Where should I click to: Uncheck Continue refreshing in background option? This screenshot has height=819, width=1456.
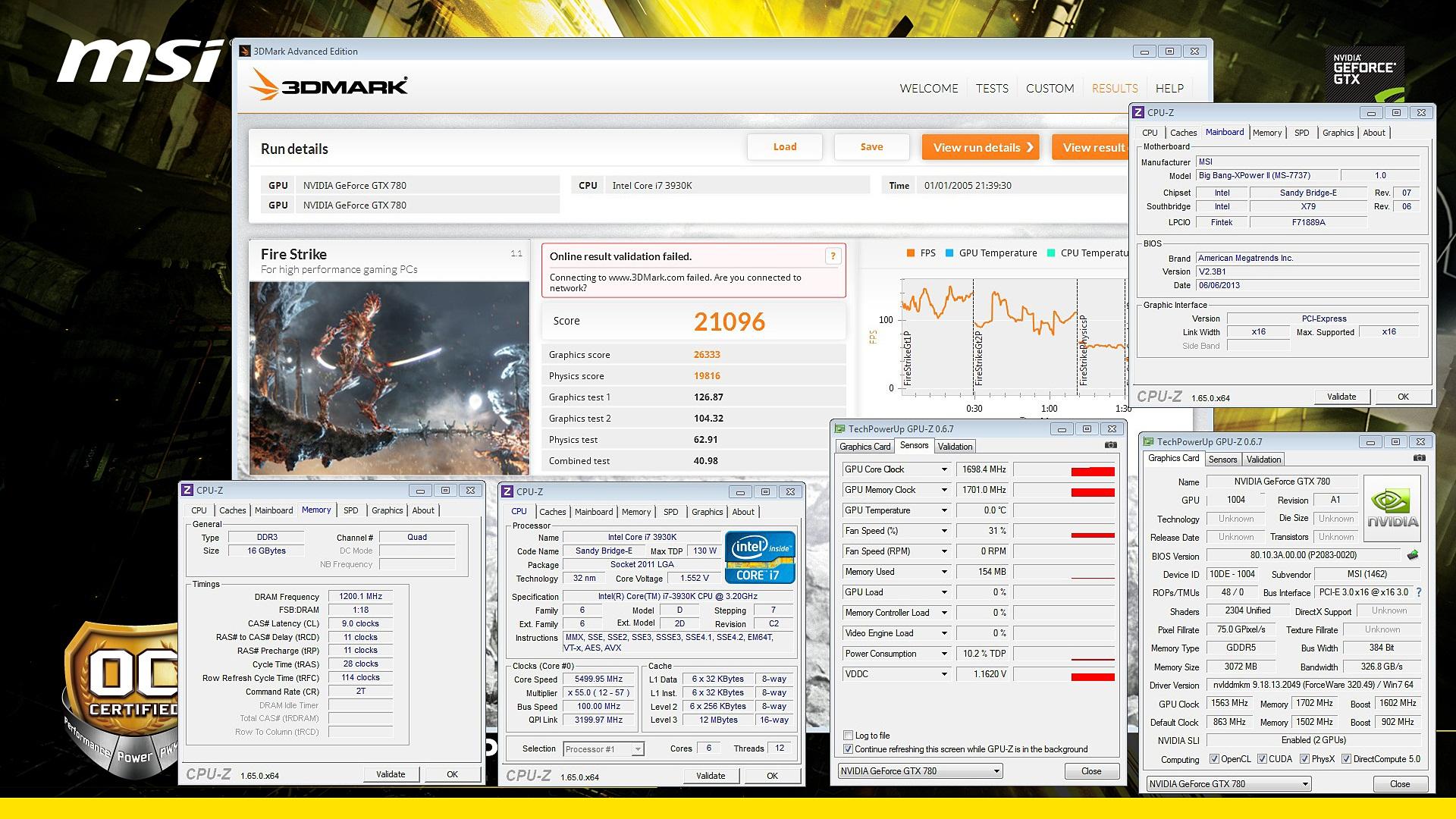point(849,749)
